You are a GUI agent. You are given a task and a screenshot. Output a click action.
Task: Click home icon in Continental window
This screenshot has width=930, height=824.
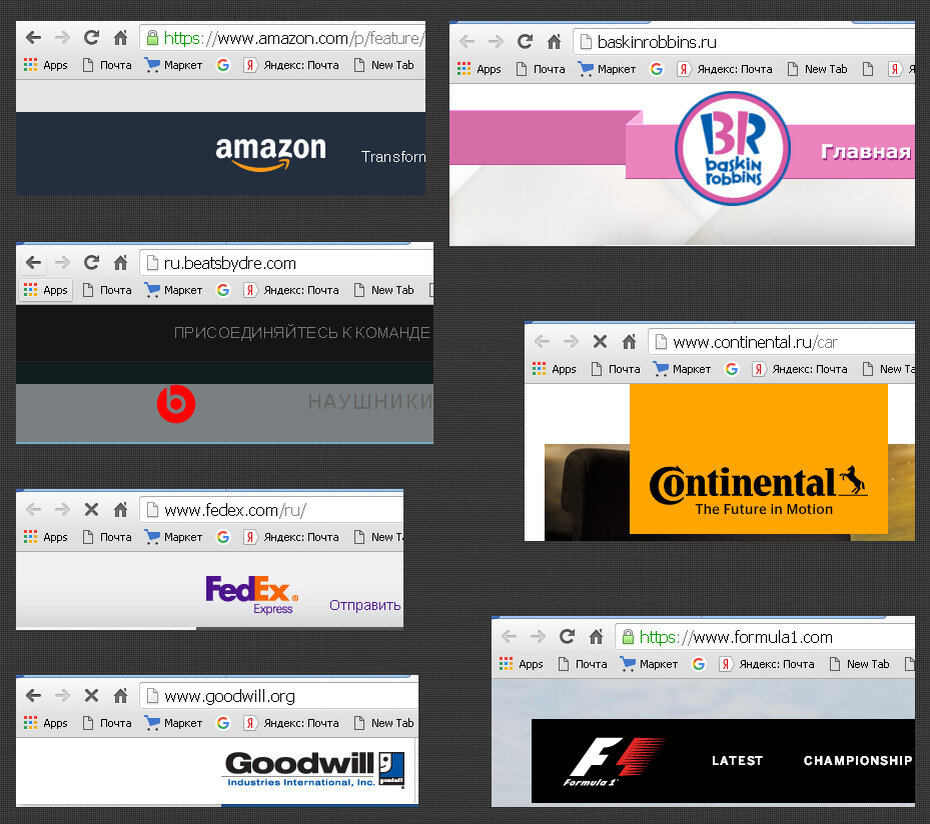point(629,342)
